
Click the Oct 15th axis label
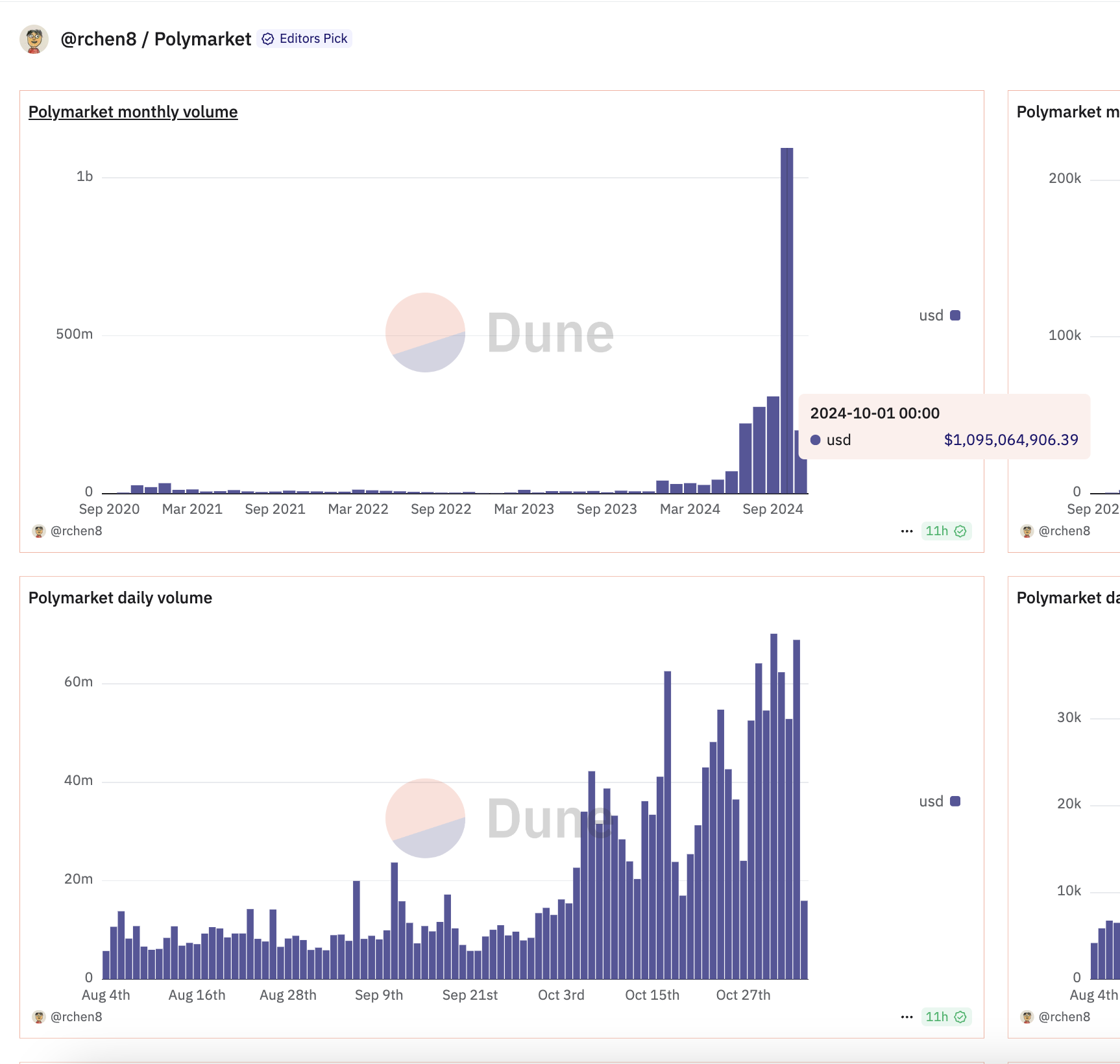652,995
